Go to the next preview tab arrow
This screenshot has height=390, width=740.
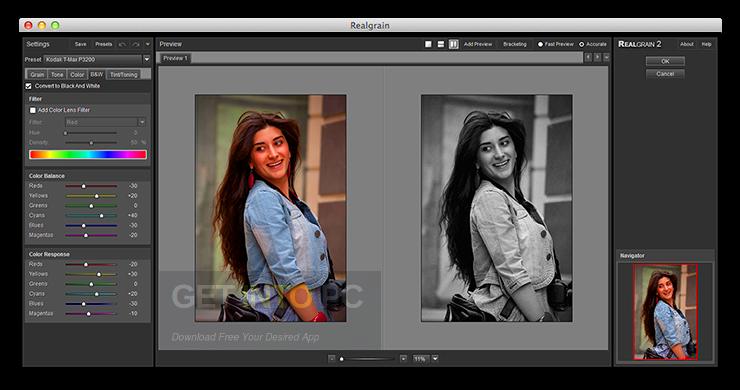pyautogui.click(x=597, y=57)
